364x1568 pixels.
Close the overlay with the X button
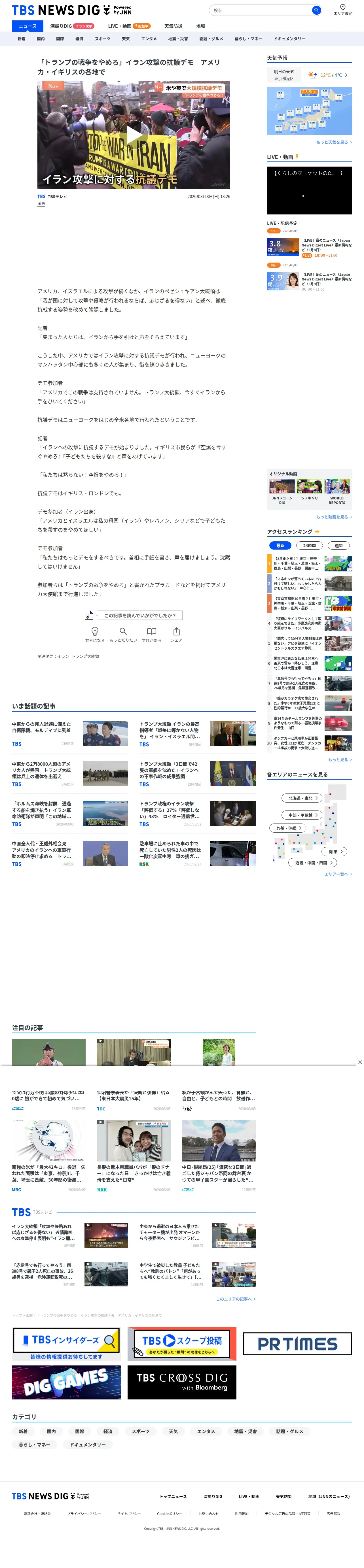click(360, 1062)
